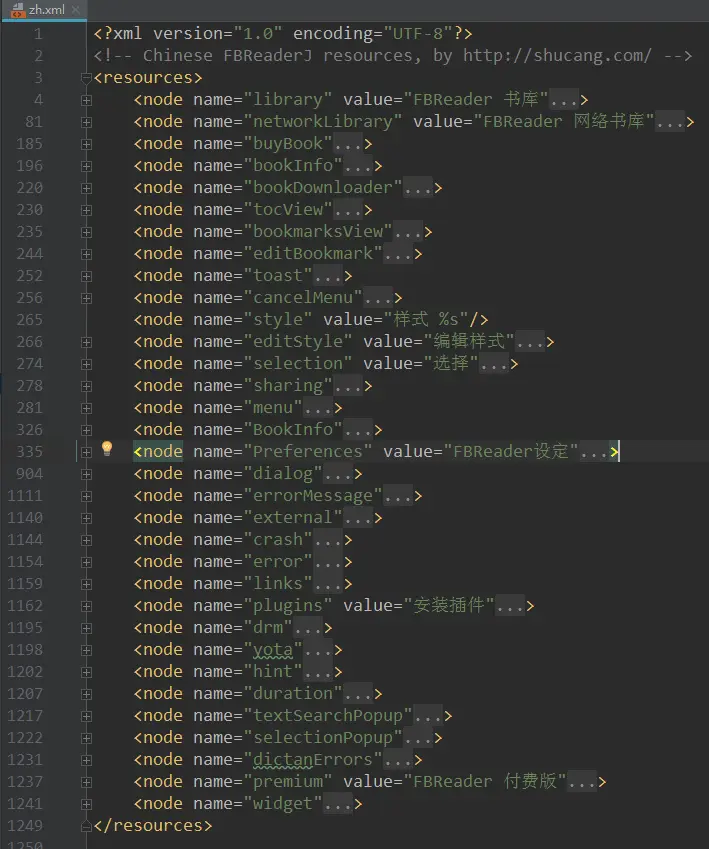Expand the textSearchPopup node fold
The width and height of the screenshot is (709, 849).
(86, 716)
